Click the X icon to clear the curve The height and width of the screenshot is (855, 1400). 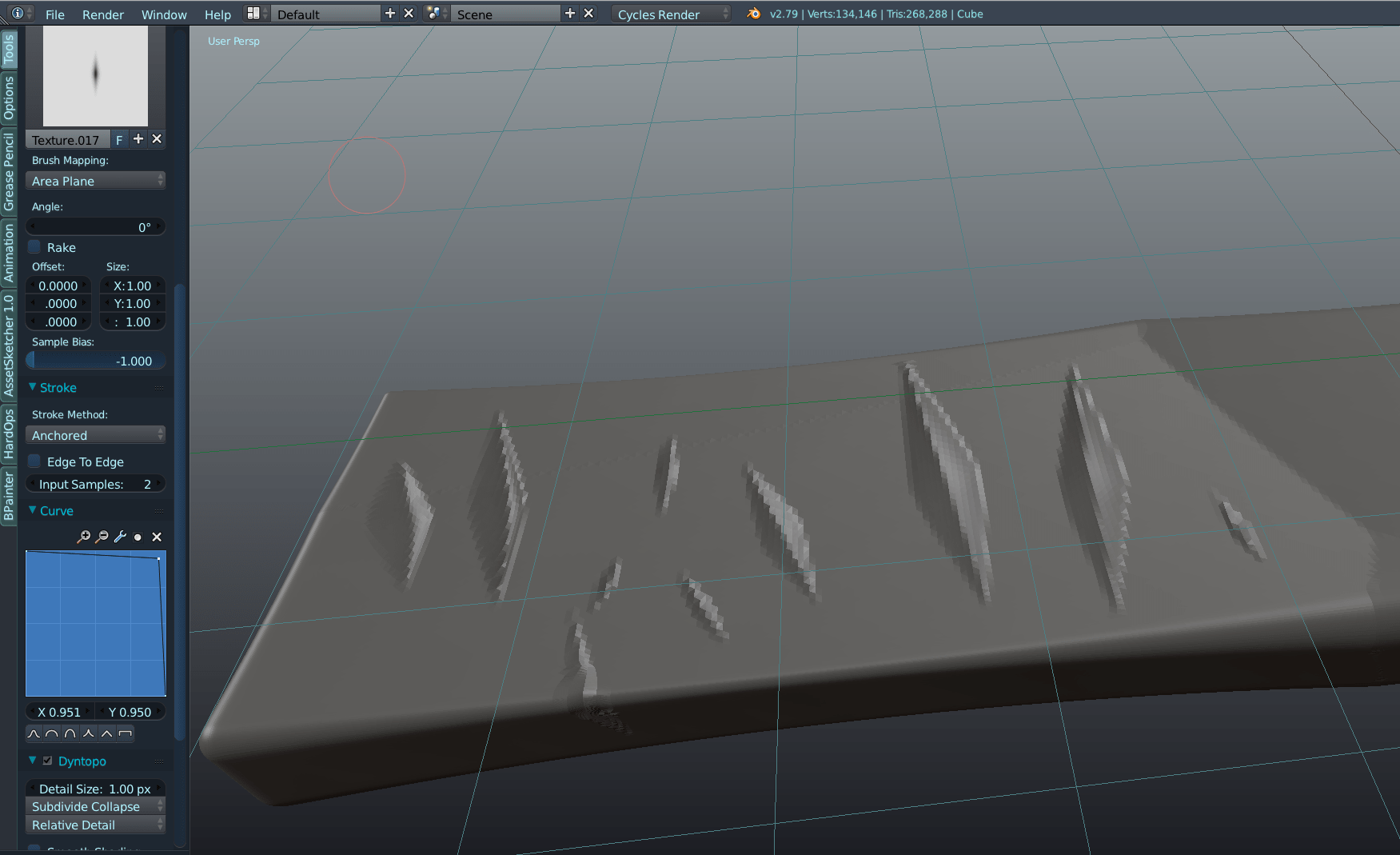coord(157,537)
